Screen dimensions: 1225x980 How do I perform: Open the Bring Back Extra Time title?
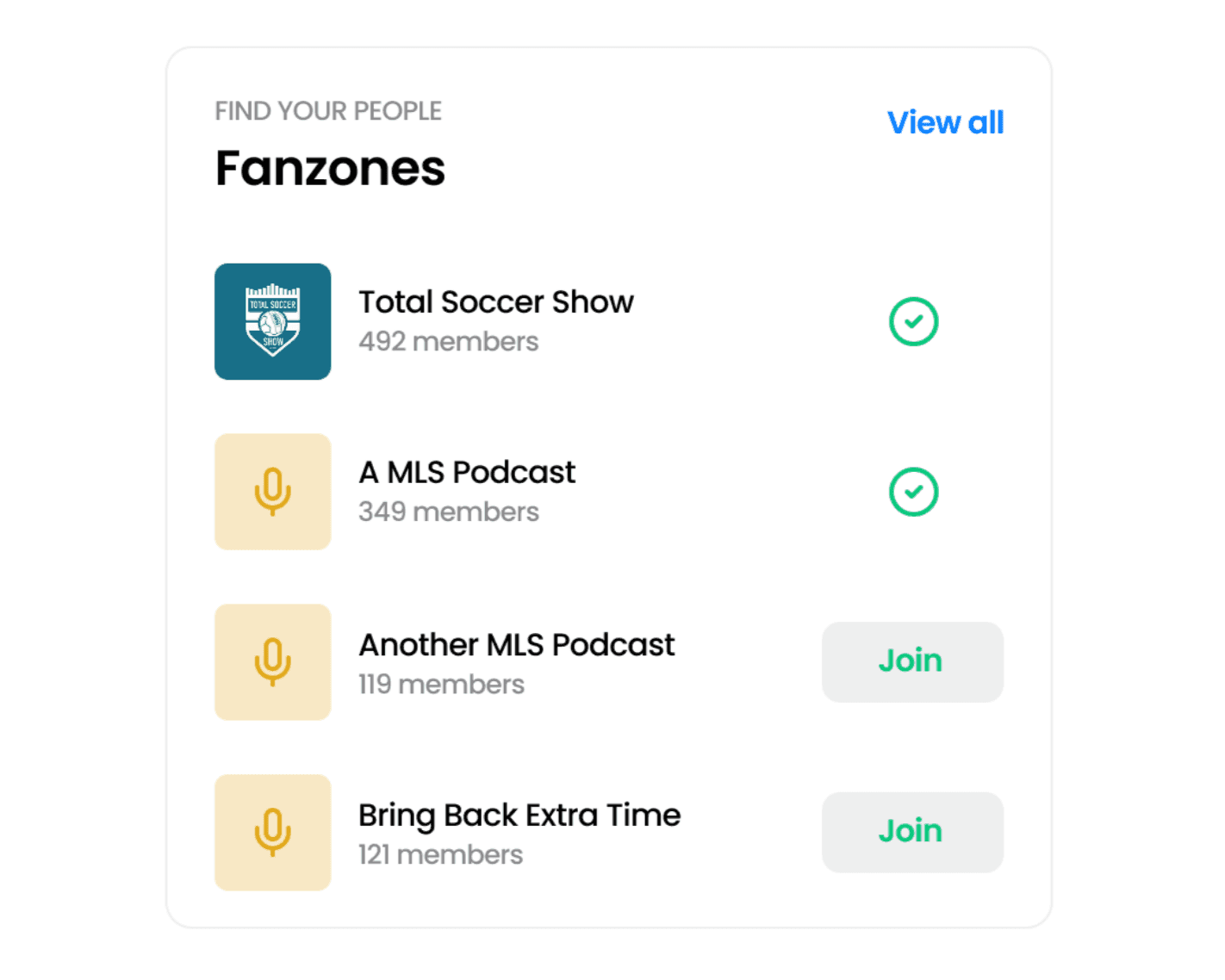(x=519, y=816)
